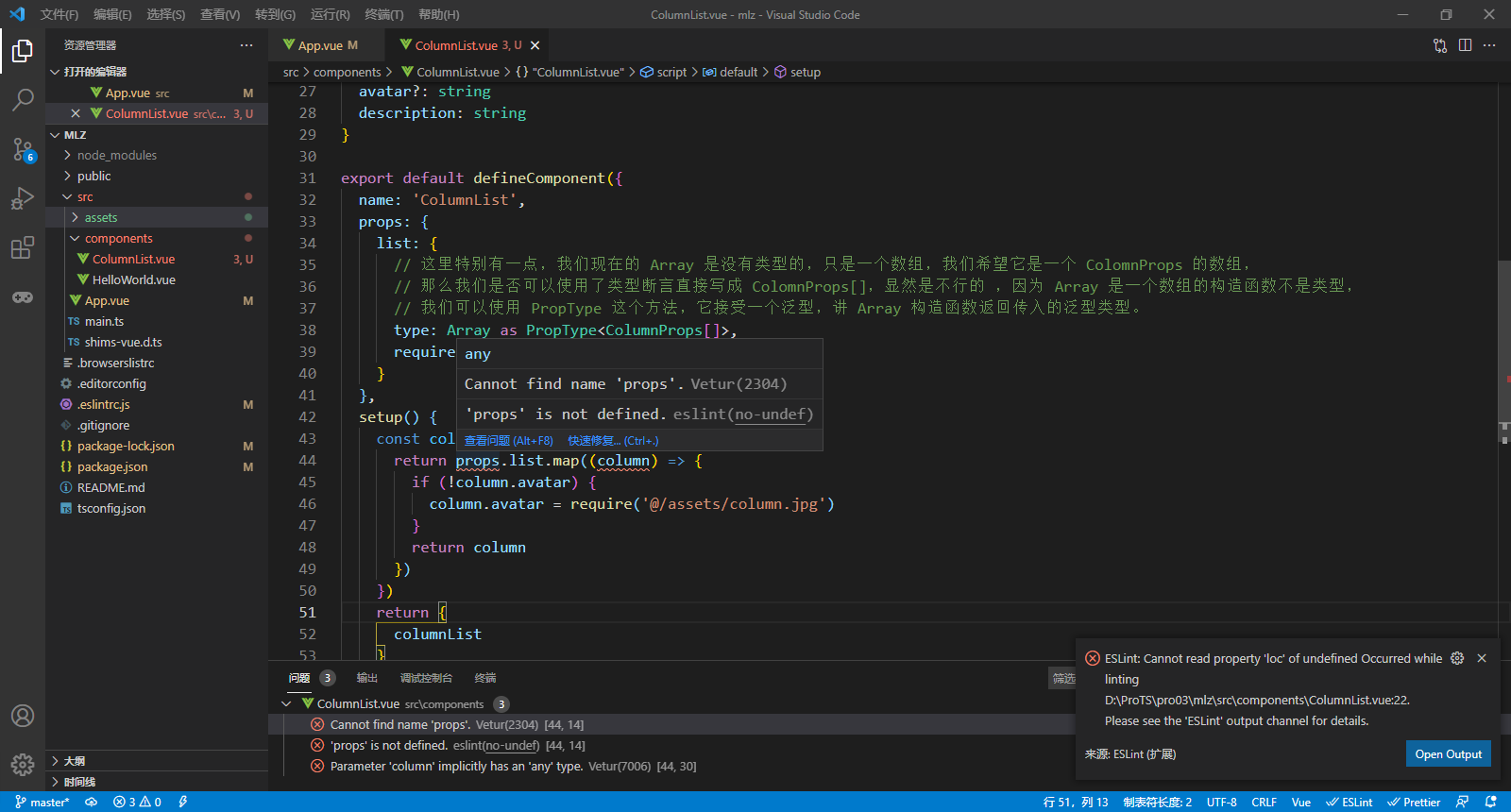Image resolution: width=1511 pixels, height=812 pixels.
Task: Expand the assets folder
Action: (157, 217)
